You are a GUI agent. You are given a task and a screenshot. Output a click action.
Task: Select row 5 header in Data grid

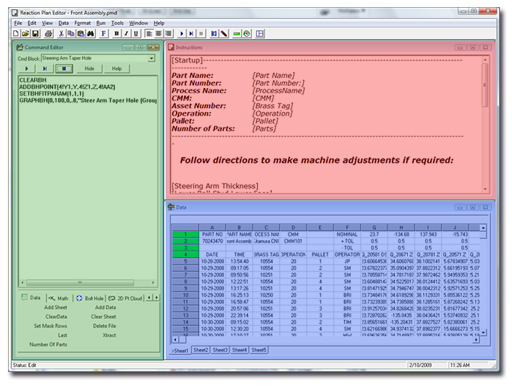click(186, 261)
